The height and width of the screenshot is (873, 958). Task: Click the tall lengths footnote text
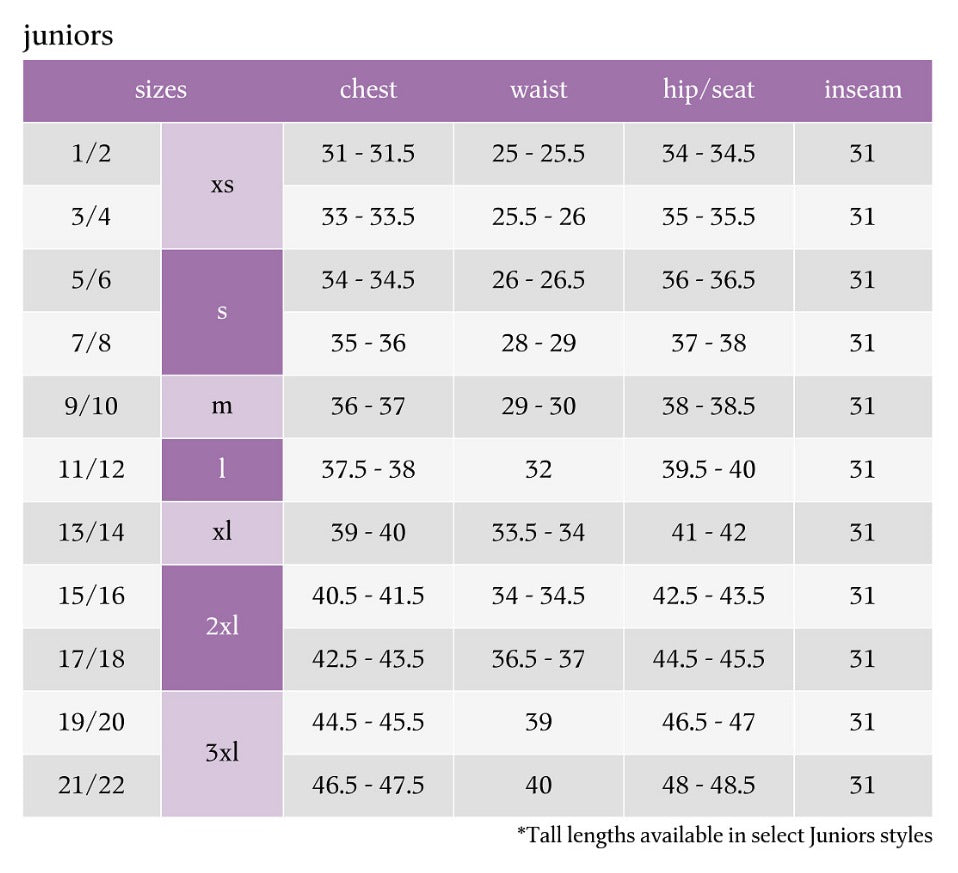[725, 836]
